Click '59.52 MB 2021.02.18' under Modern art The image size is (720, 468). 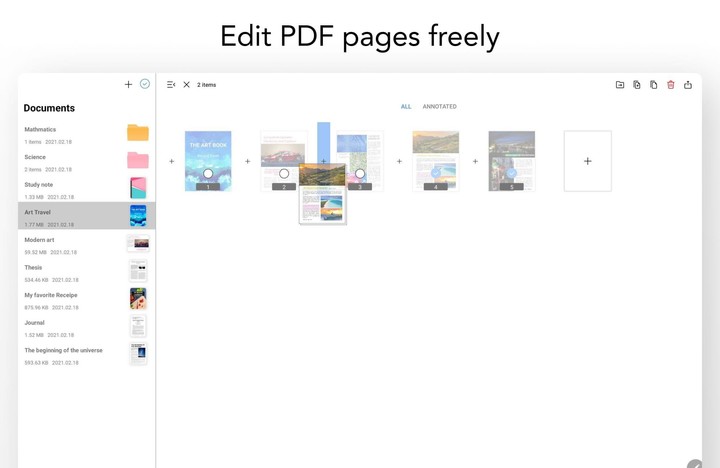click(51, 252)
